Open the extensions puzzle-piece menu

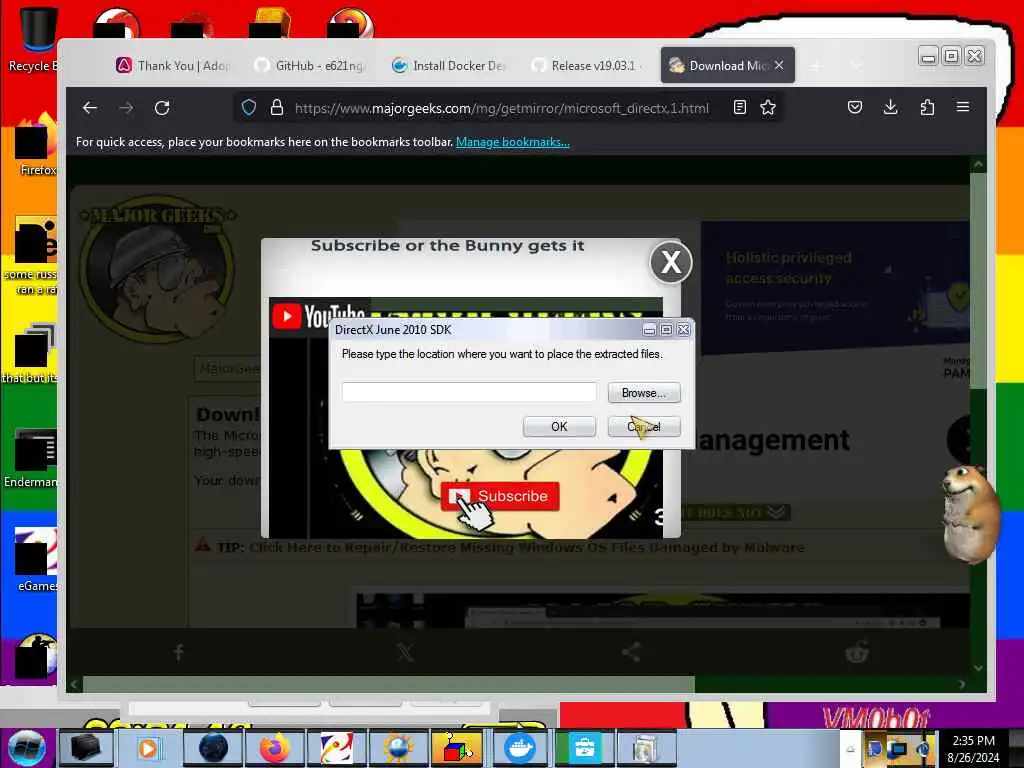click(927, 107)
